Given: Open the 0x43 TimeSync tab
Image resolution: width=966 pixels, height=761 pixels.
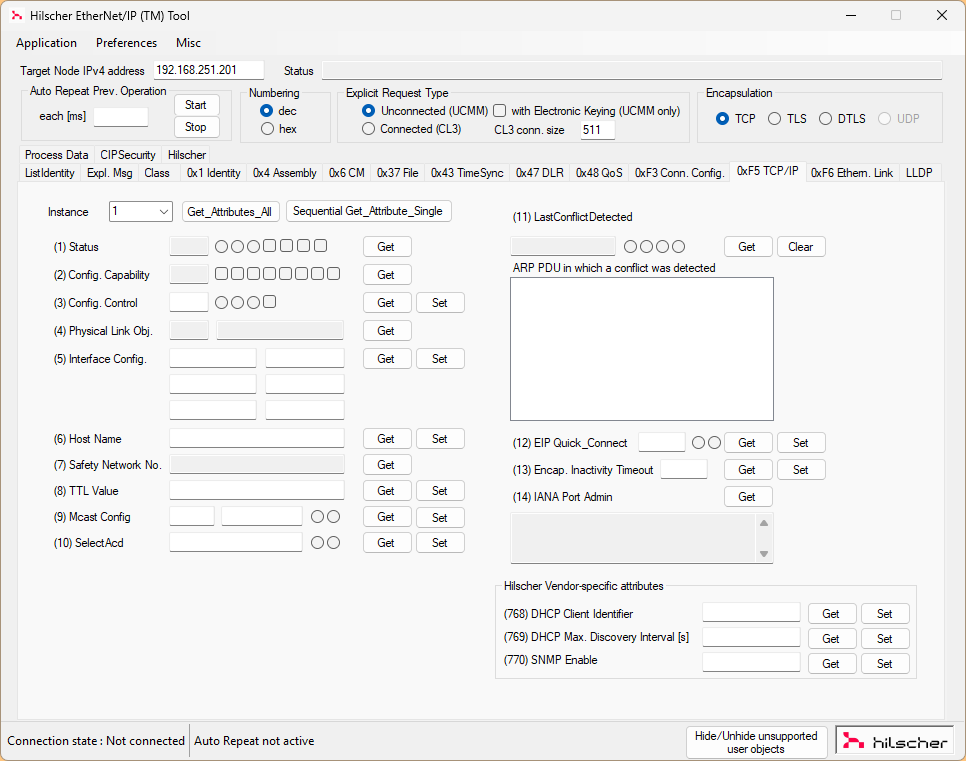Looking at the screenshot, I should [467, 173].
